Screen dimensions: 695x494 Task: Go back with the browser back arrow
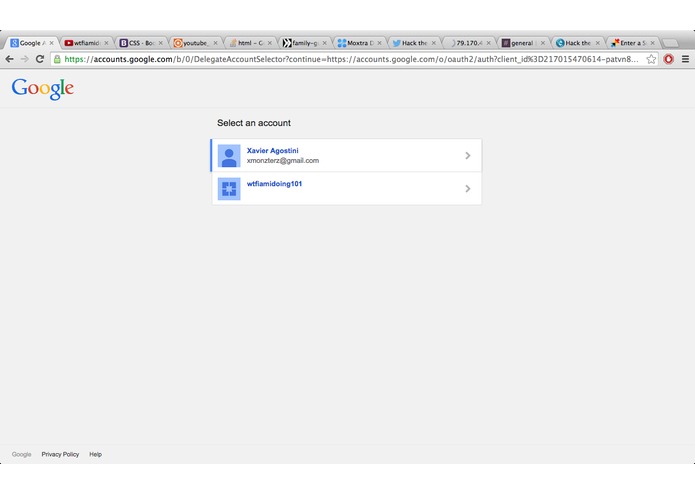pyautogui.click(x=9, y=59)
